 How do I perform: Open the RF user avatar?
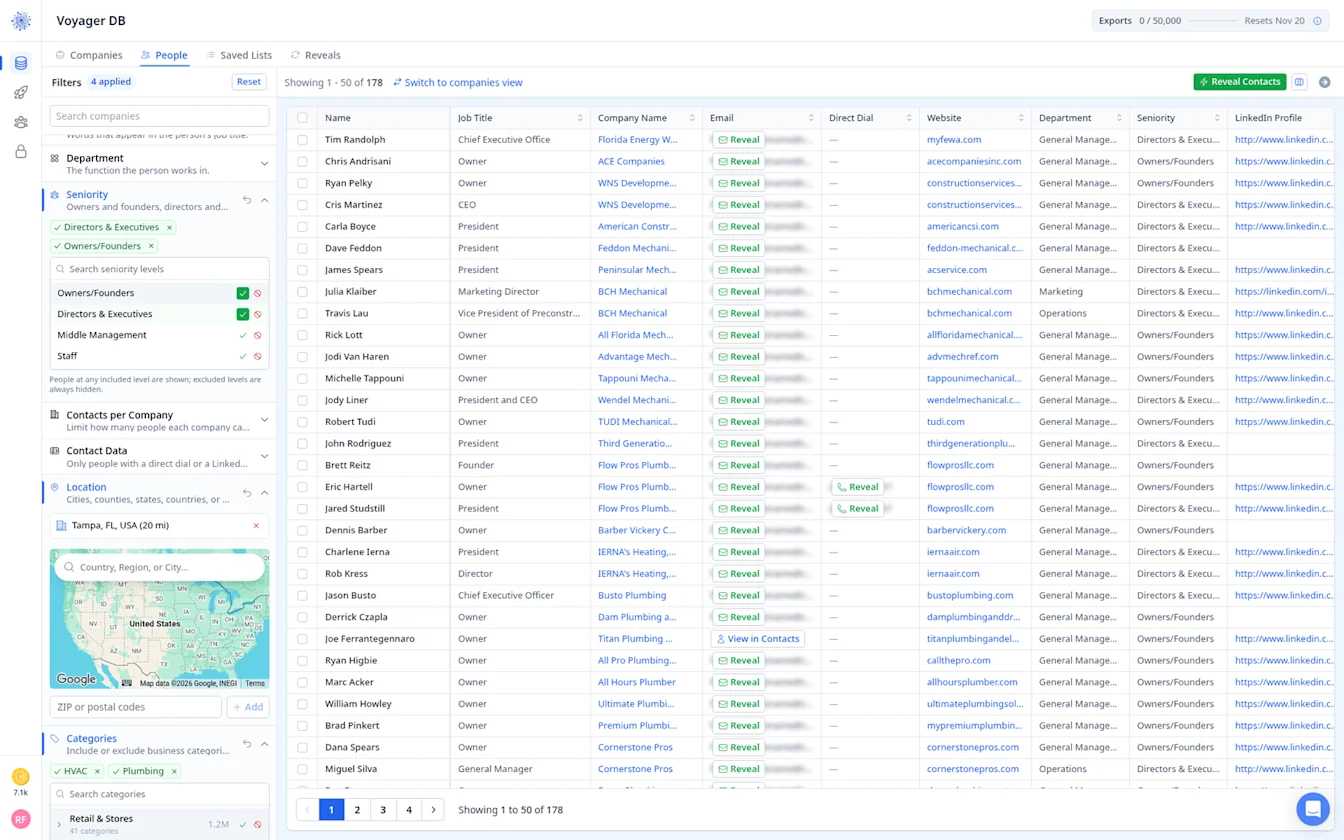[x=21, y=819]
